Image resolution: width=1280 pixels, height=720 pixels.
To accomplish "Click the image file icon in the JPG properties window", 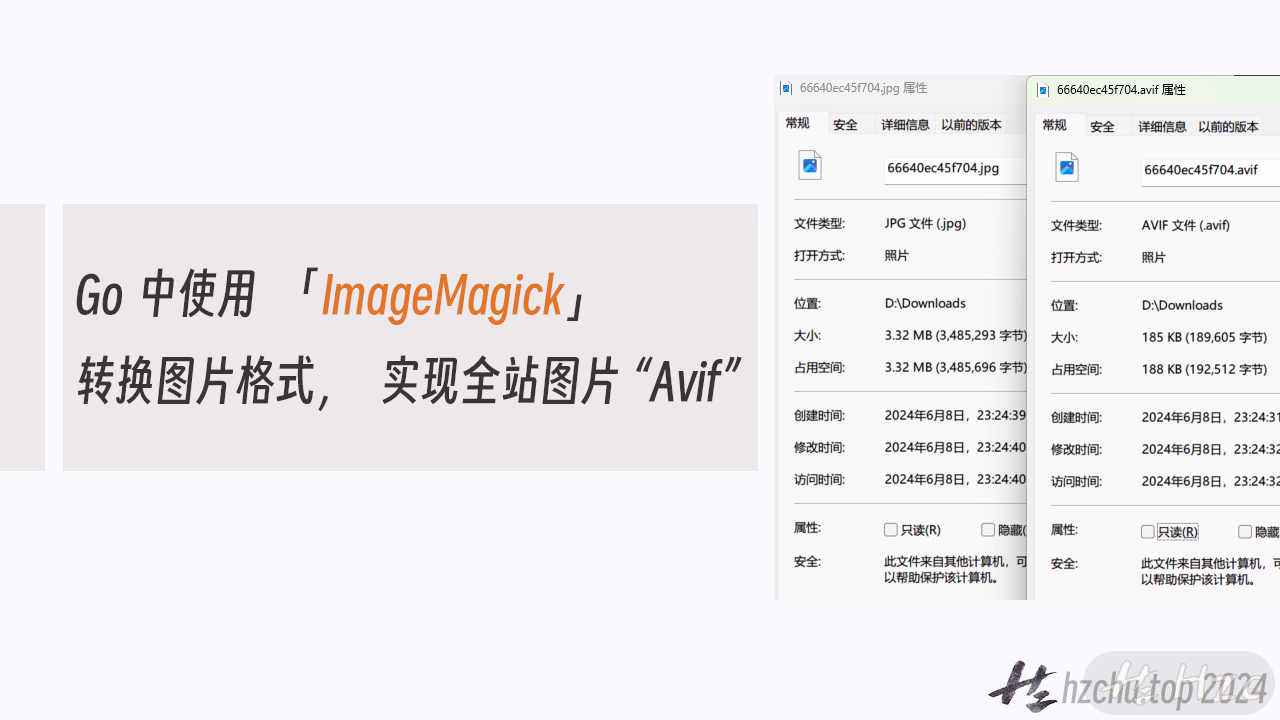I will pos(810,165).
